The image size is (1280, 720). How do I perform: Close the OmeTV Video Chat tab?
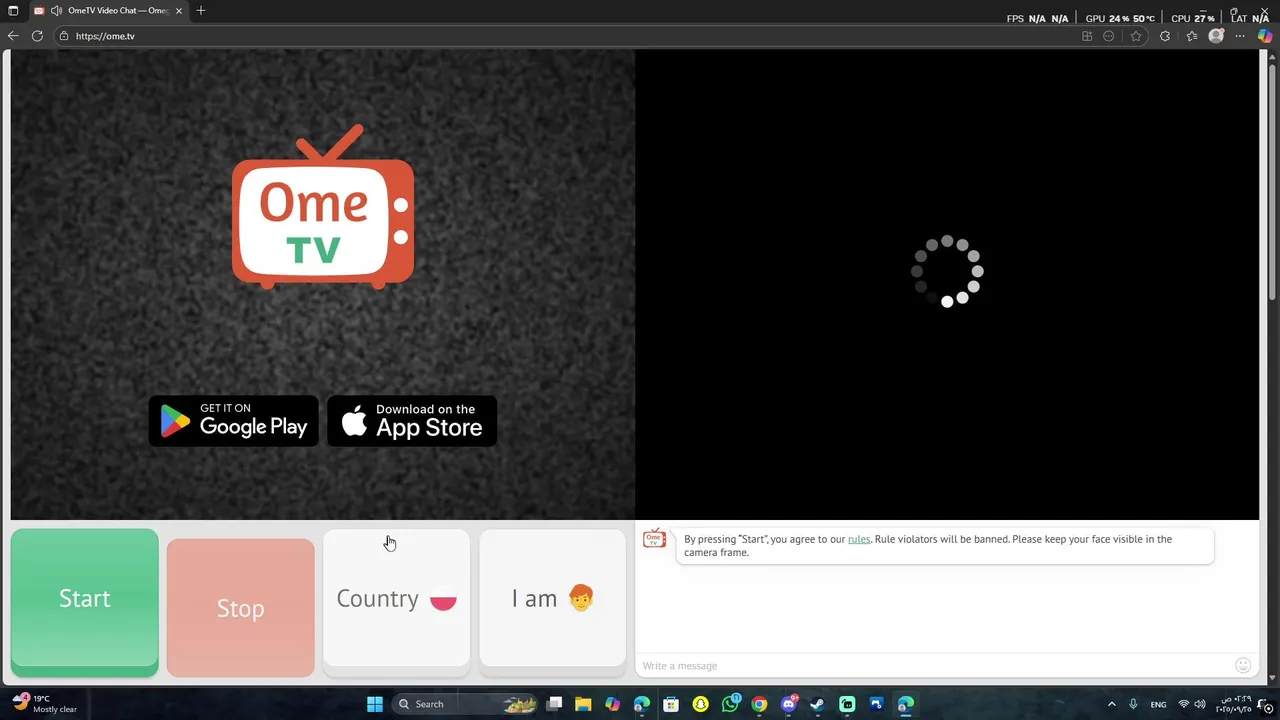pyautogui.click(x=179, y=11)
